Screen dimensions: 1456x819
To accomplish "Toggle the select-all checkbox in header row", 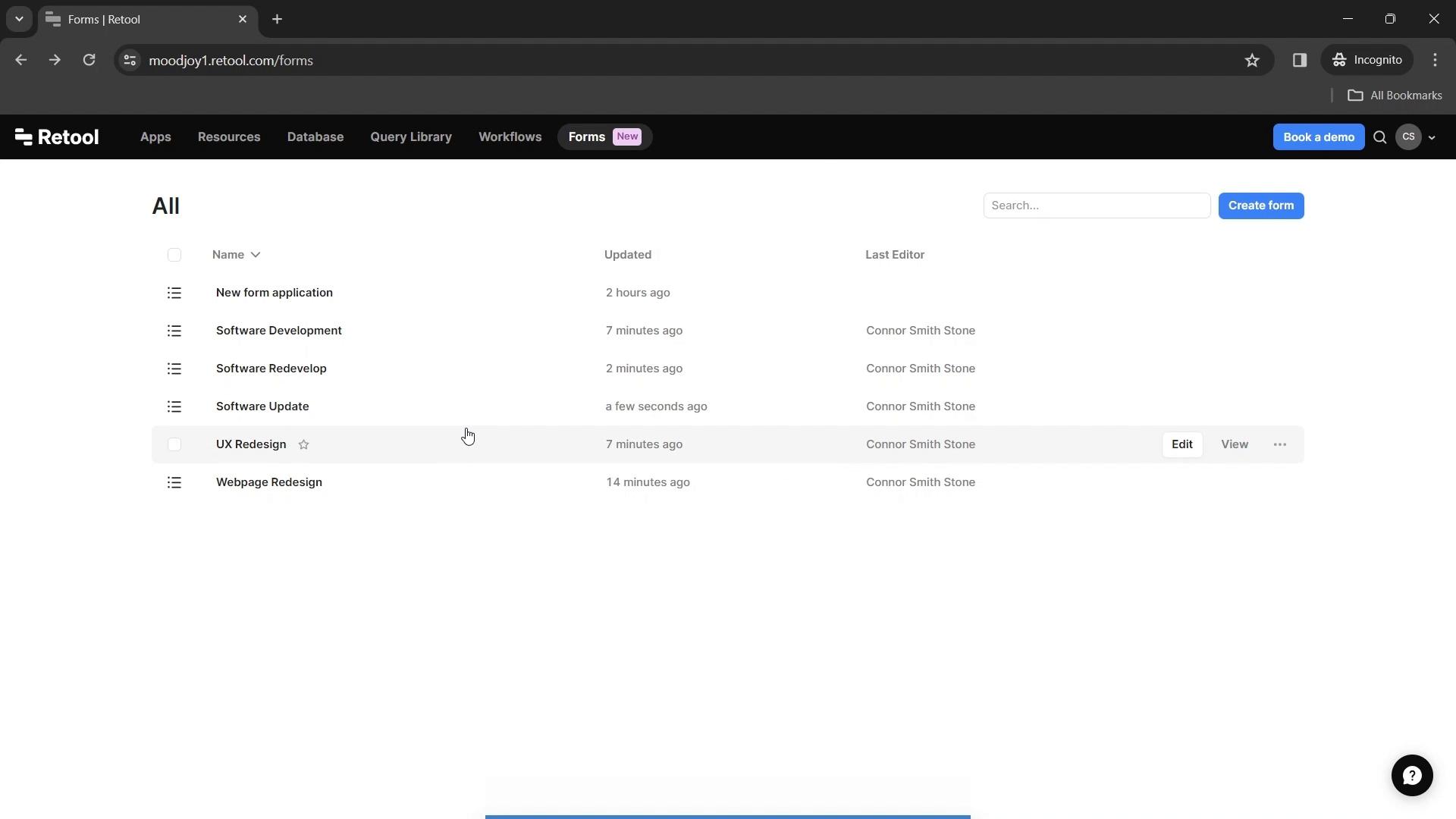I will 174,254.
